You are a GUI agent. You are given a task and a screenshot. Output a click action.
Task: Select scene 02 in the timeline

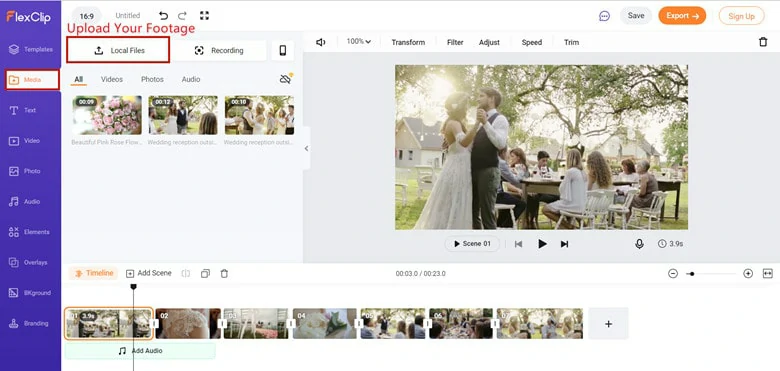(188, 323)
